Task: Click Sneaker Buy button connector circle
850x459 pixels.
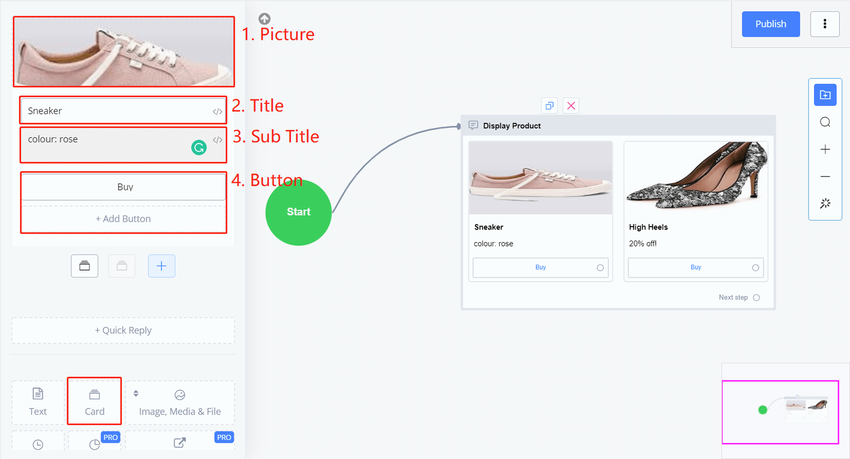Action: click(x=600, y=268)
